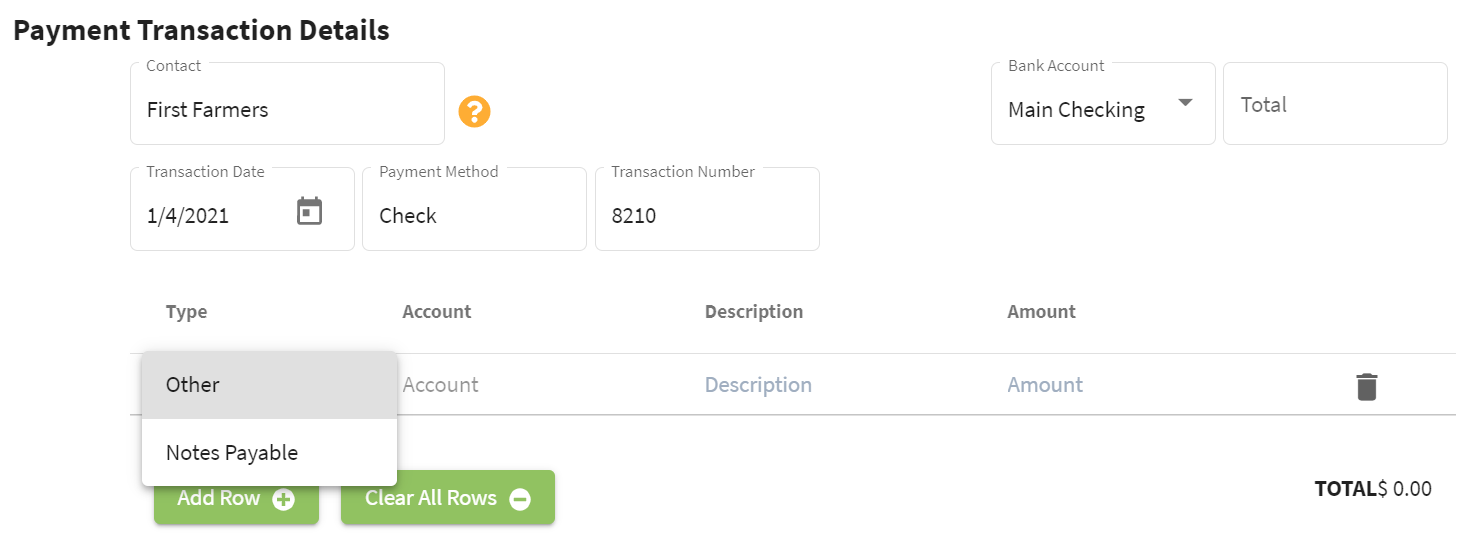The image size is (1476, 537).
Task: Click the Type column header
Action: point(187,312)
